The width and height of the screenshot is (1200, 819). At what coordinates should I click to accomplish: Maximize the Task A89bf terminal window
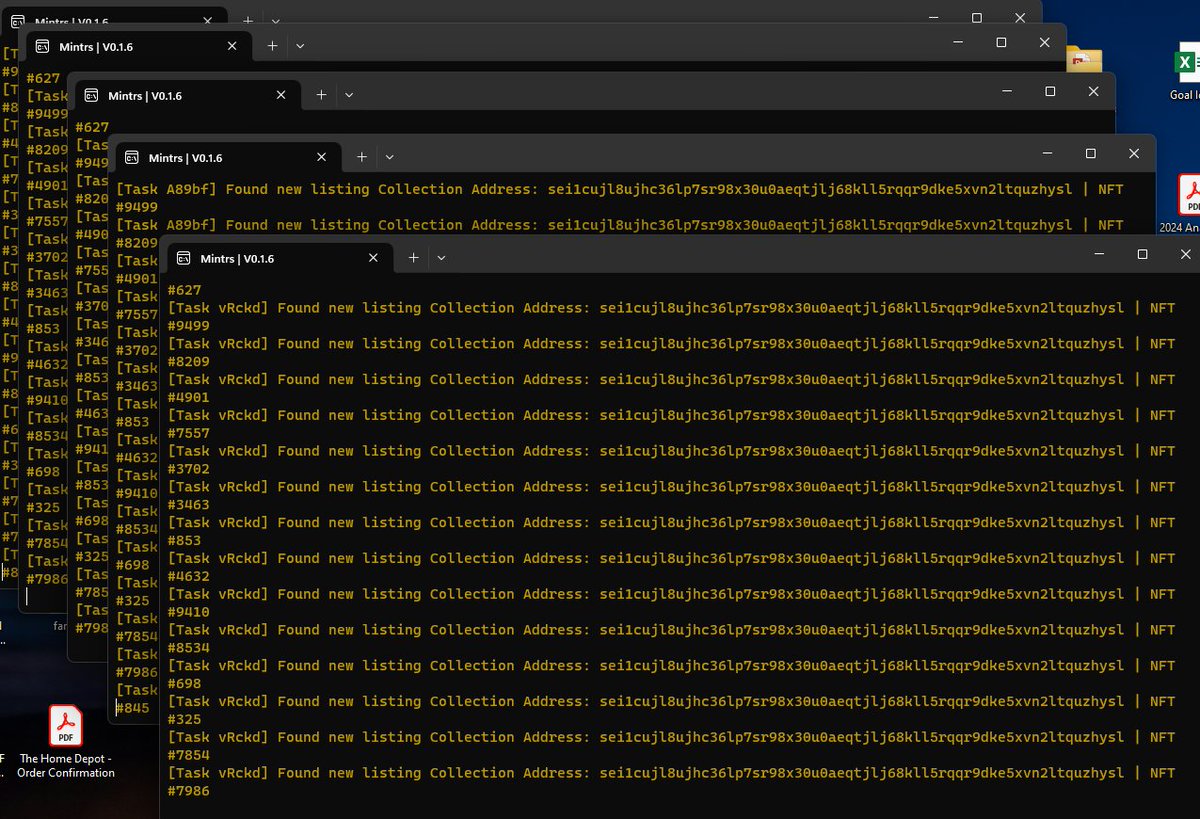[1091, 153]
